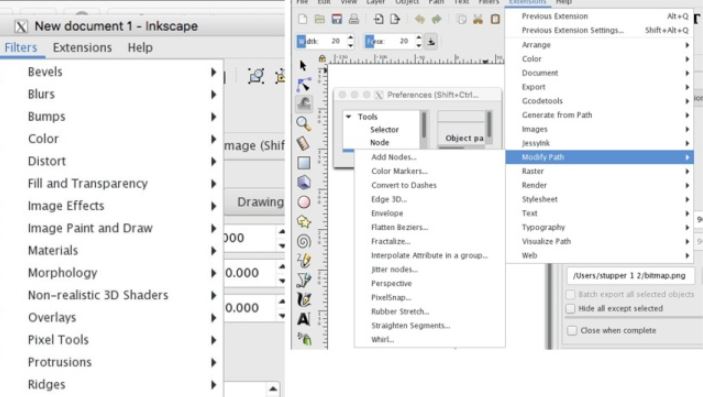Viewport: 703px width, 397px height.
Task: Open the Visualize Path submenu
Action: click(x=599, y=241)
